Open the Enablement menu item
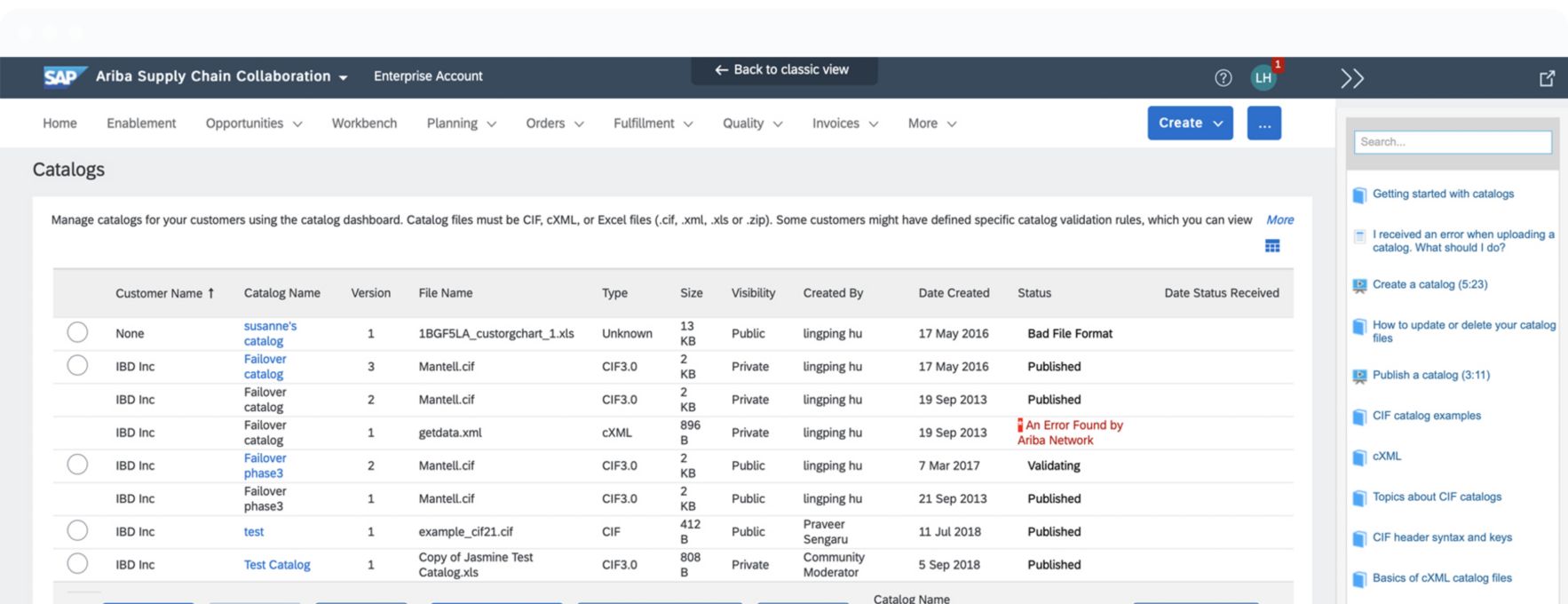This screenshot has width=1568, height=604. click(x=141, y=123)
